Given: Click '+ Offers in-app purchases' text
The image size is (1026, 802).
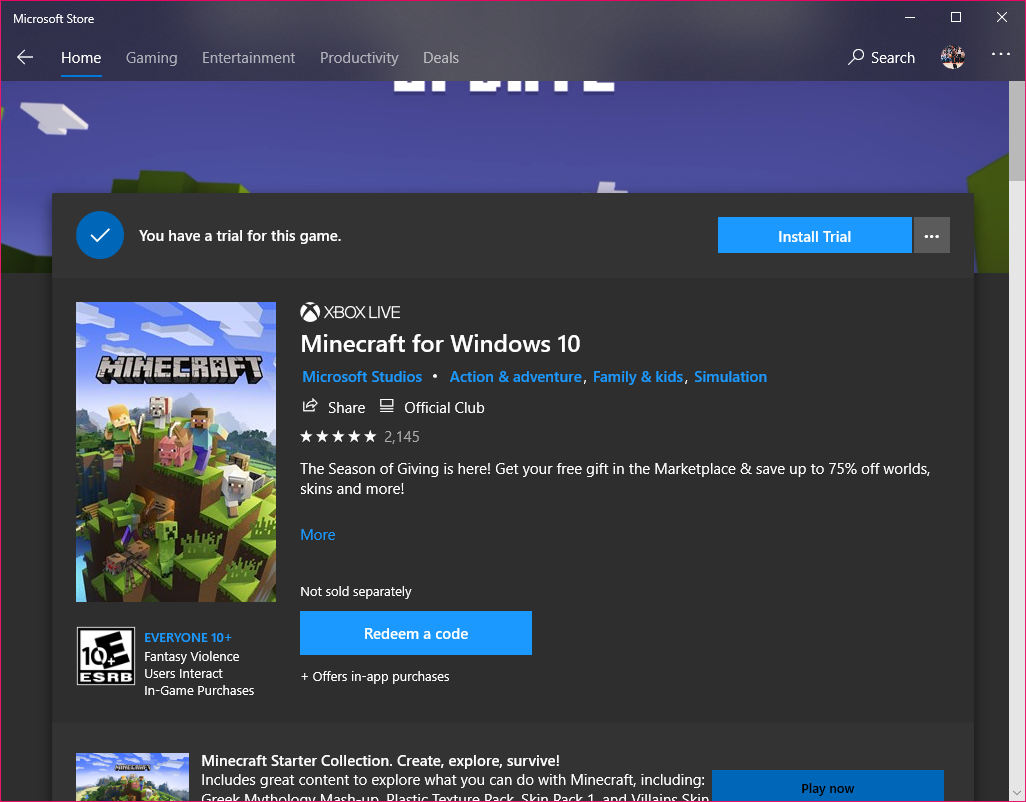Looking at the screenshot, I should click(375, 676).
